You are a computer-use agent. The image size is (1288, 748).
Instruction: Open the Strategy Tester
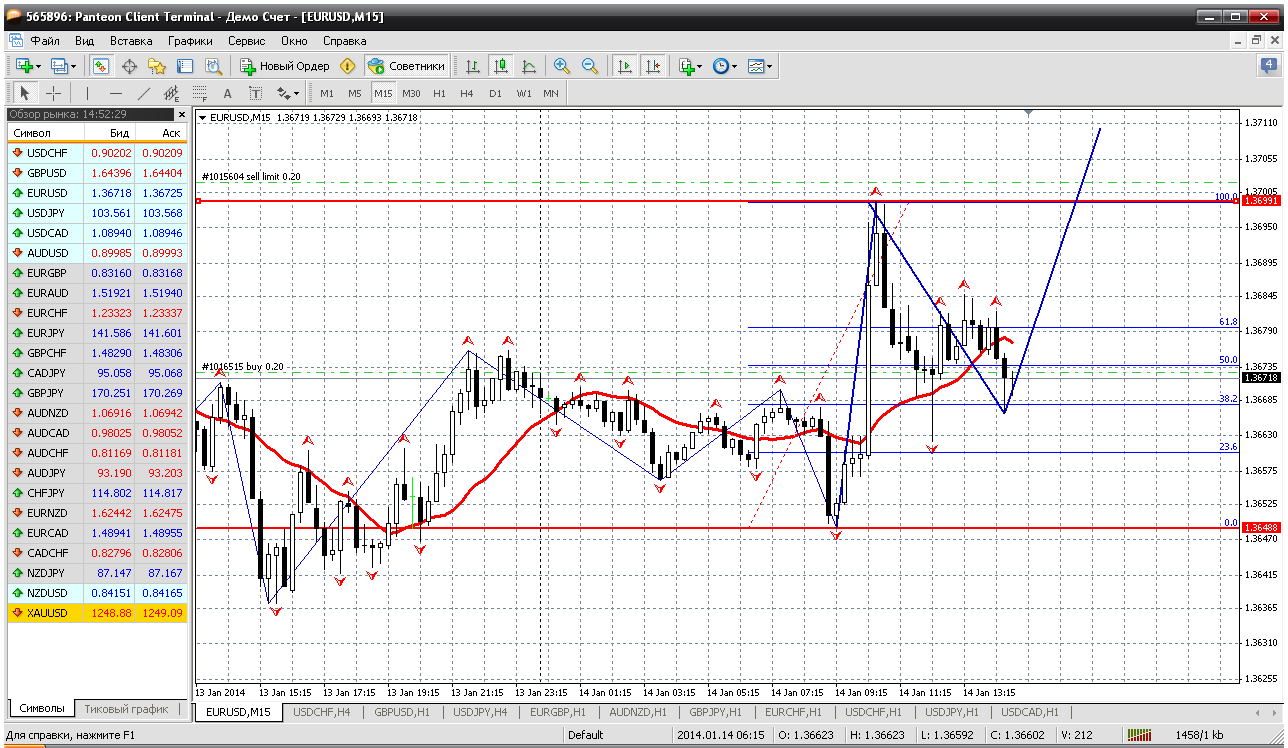213,66
